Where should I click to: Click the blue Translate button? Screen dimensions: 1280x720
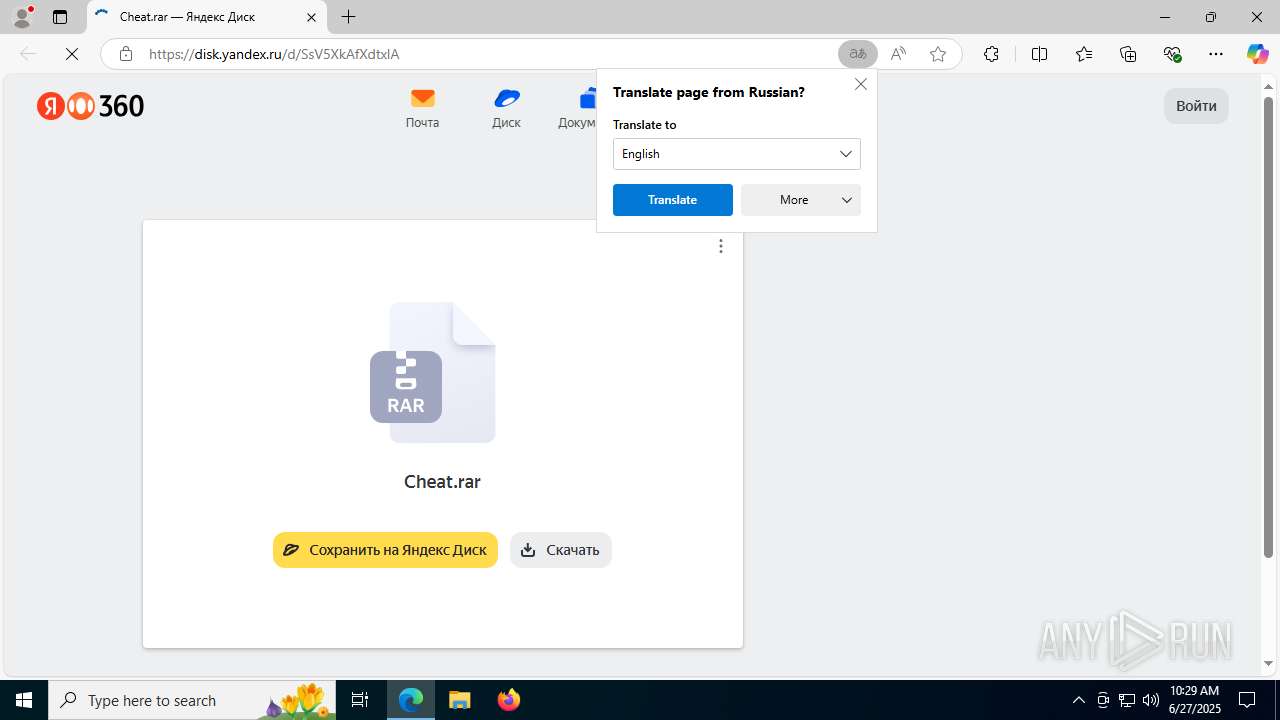(x=673, y=200)
